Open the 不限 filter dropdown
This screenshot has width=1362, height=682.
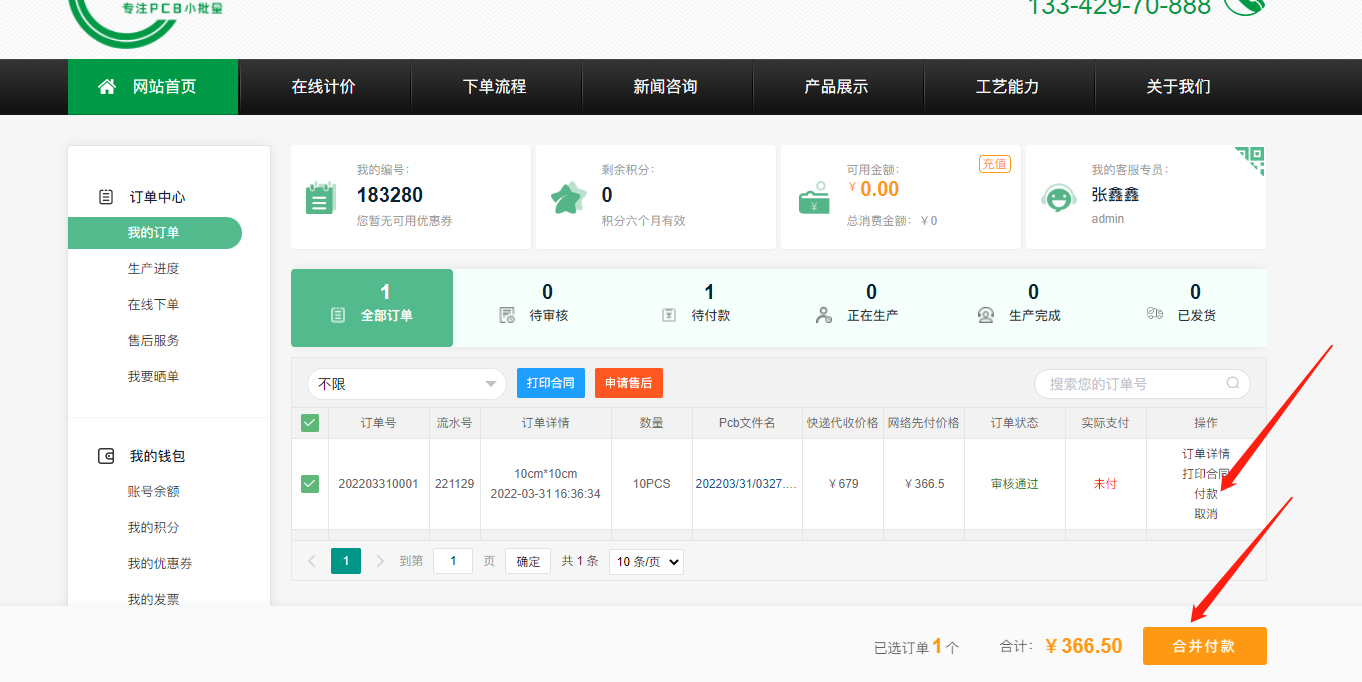click(x=405, y=383)
